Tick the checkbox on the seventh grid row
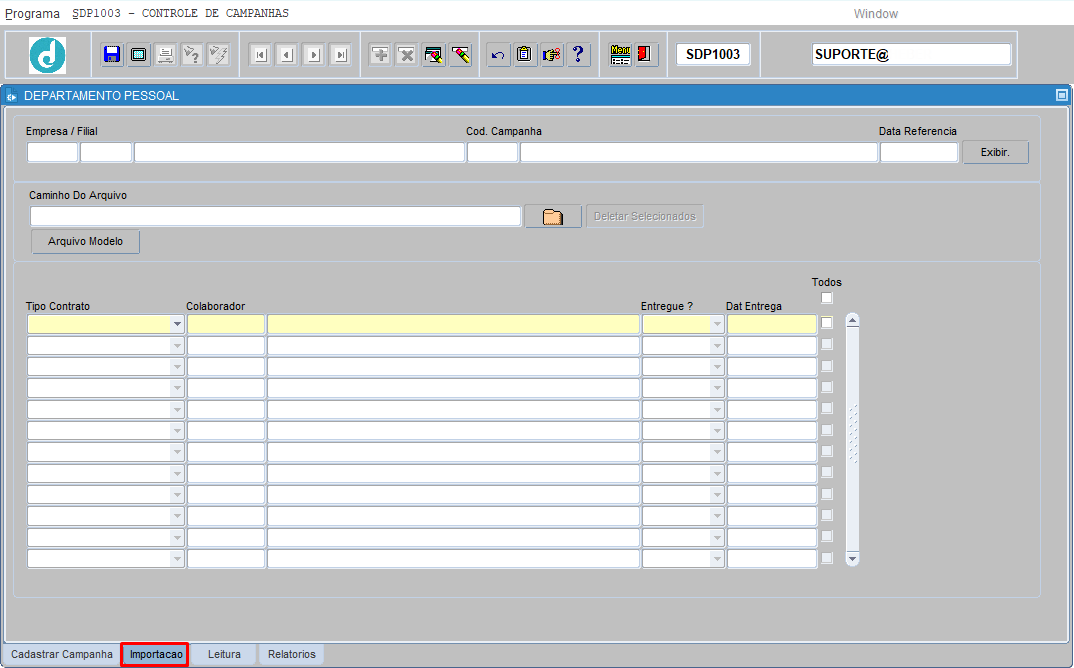 point(827,451)
